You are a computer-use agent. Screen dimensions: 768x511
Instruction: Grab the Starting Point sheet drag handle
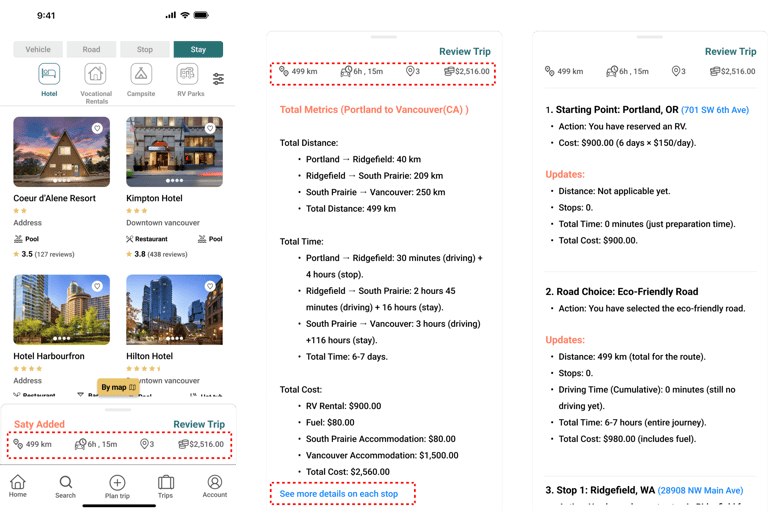point(649,37)
